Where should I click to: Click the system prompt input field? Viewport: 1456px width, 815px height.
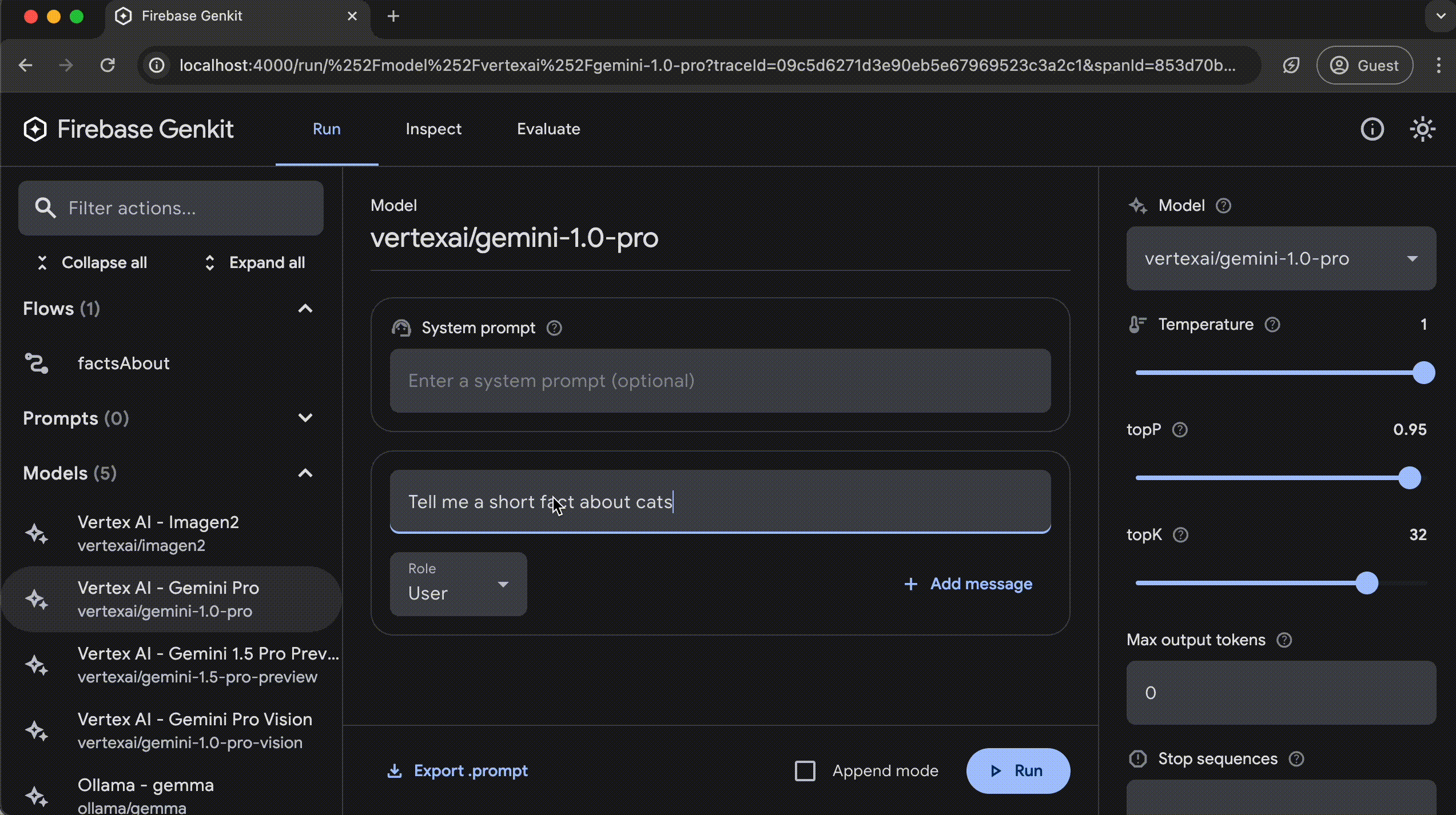point(720,380)
